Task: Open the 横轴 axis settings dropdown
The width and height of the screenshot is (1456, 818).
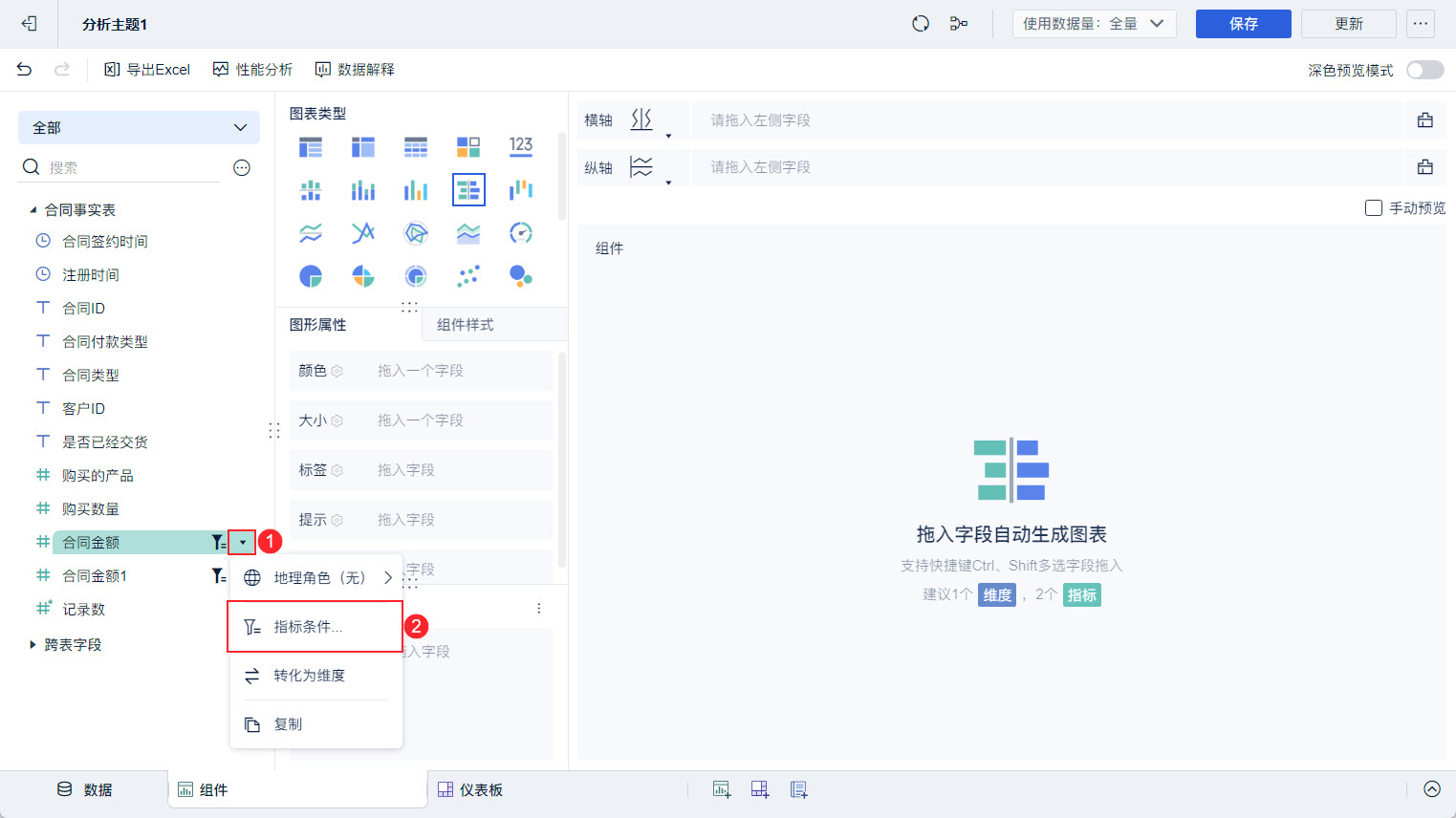Action: [x=668, y=135]
